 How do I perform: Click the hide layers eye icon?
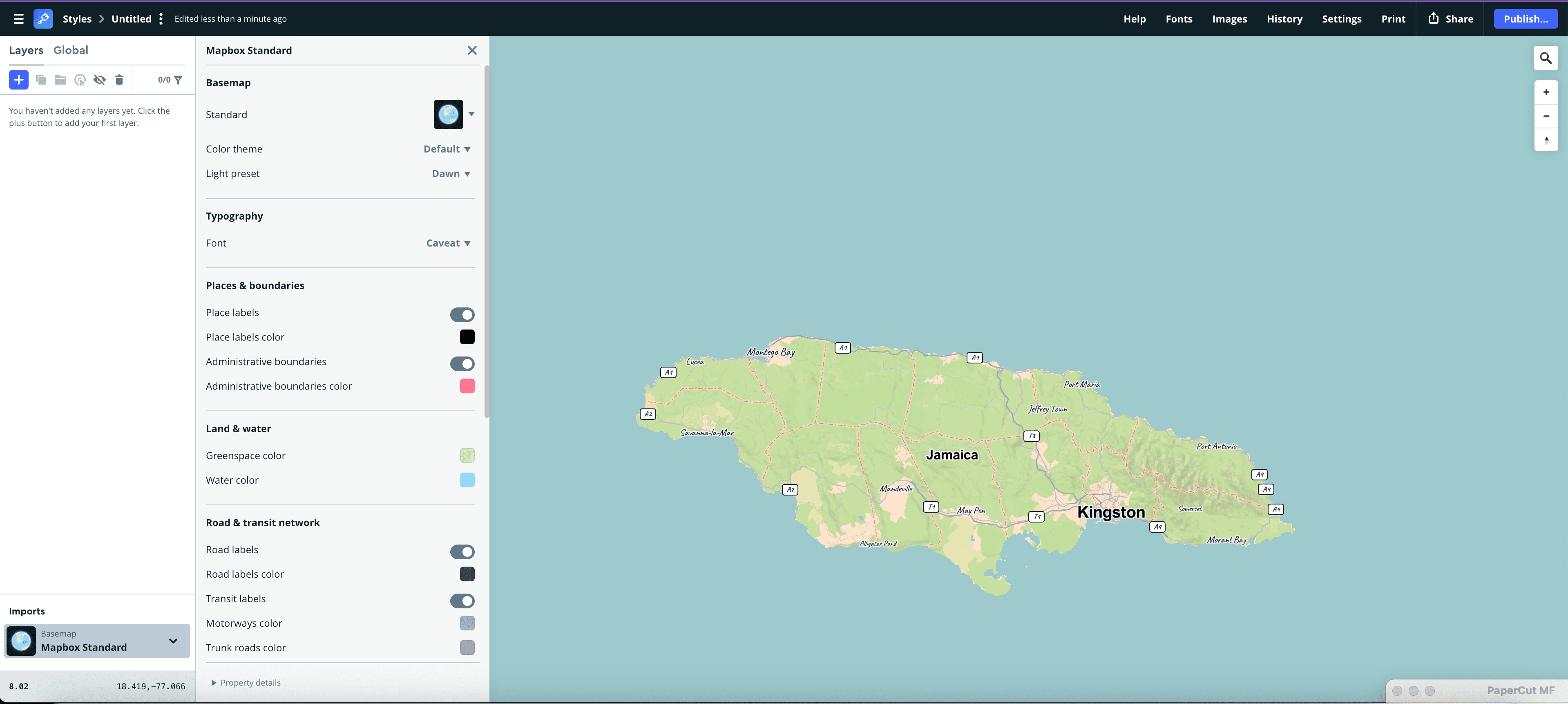point(100,80)
